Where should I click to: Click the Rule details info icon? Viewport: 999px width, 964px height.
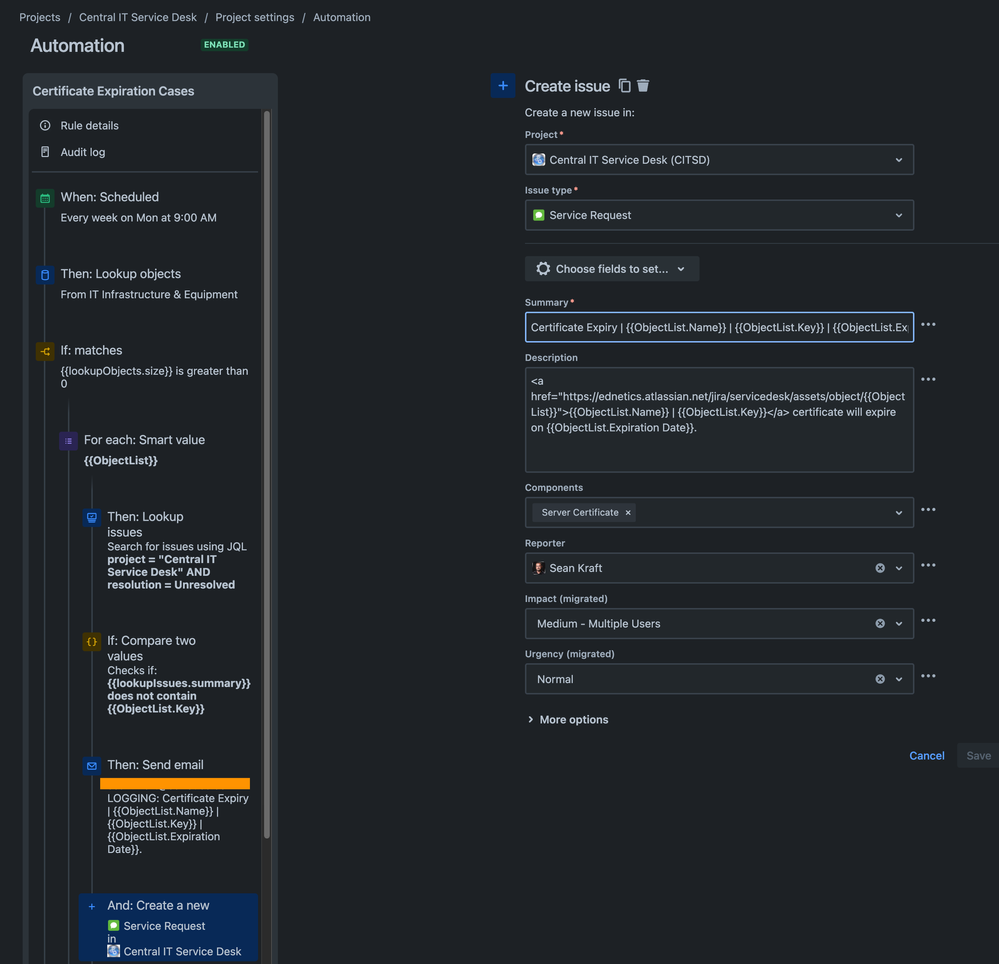(x=45, y=126)
